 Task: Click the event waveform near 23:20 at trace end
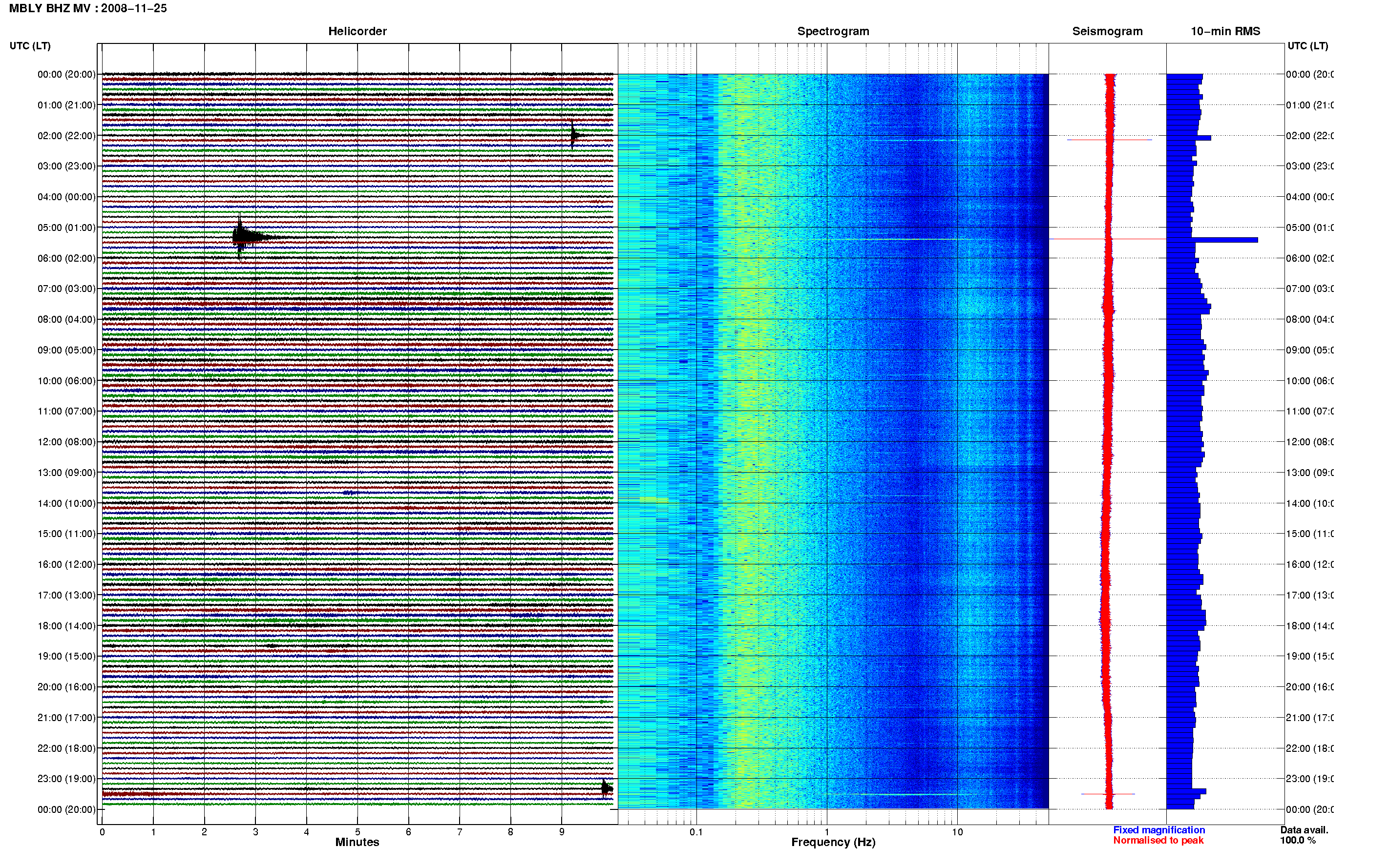pos(607,789)
